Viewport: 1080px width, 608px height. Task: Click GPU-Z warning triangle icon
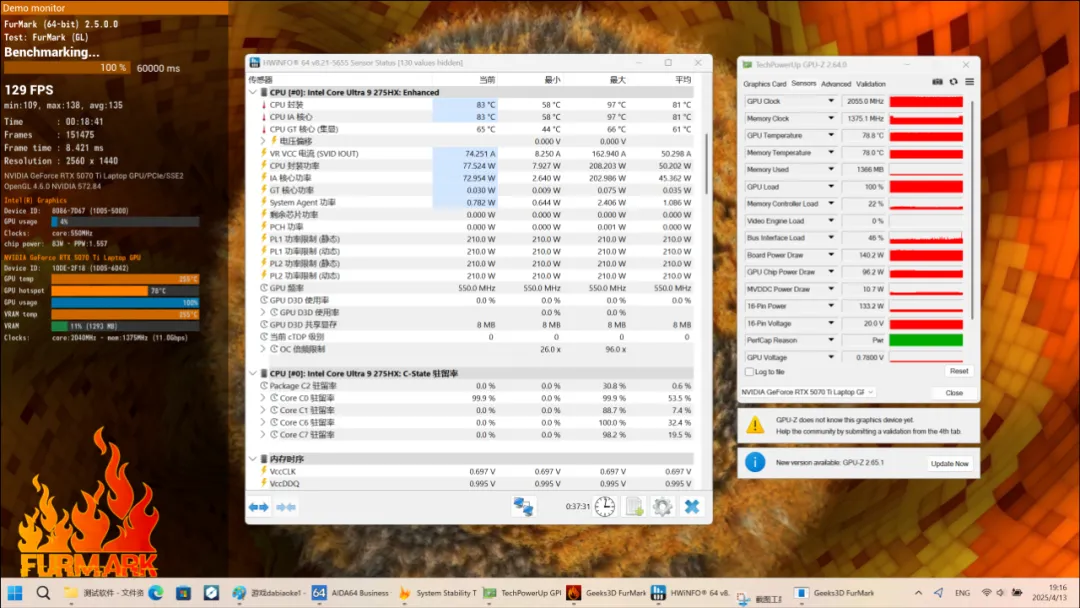pyautogui.click(x=755, y=425)
